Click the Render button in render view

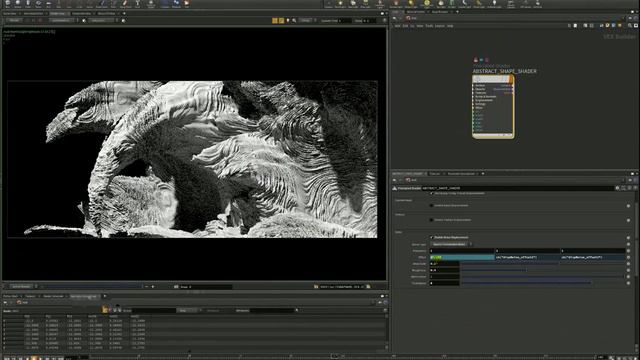[x=14, y=20]
